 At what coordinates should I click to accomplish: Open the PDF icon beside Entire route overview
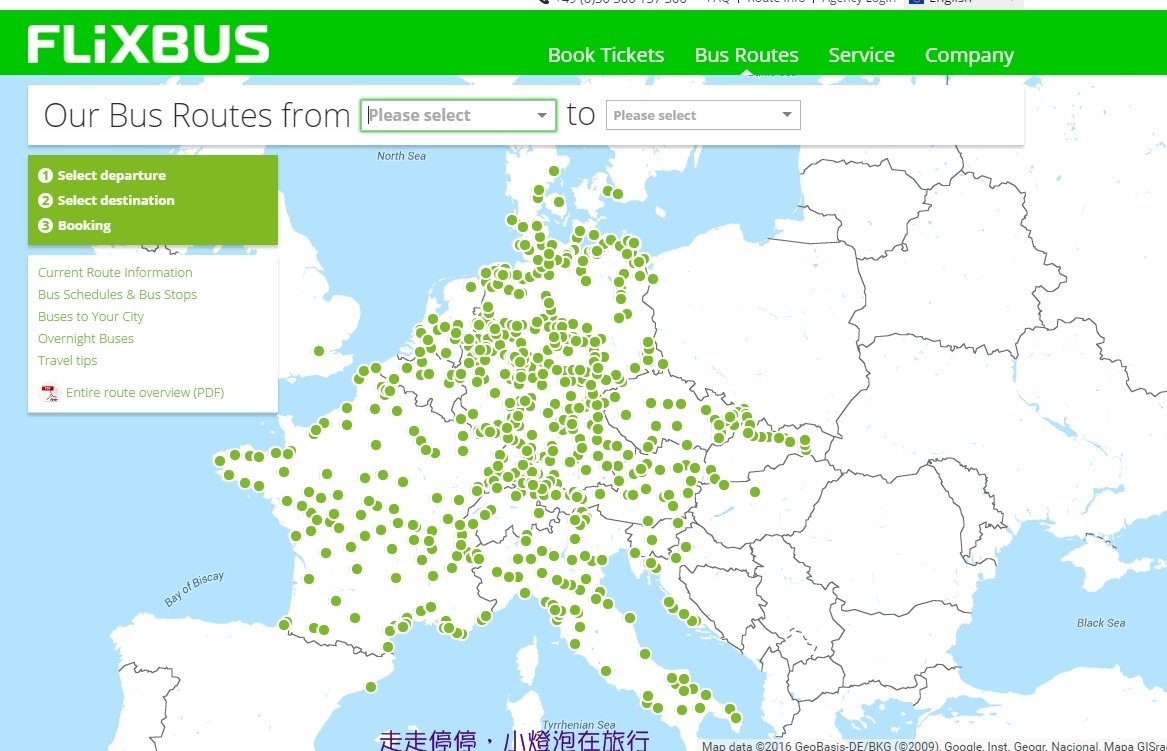49,392
